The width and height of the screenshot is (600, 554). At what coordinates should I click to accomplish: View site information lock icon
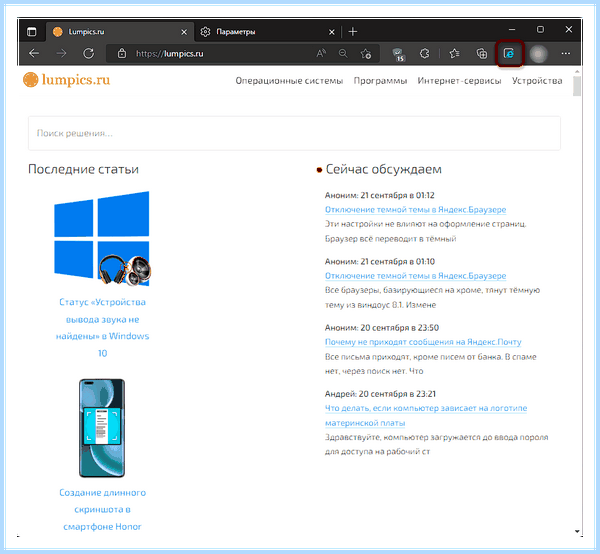(122, 54)
